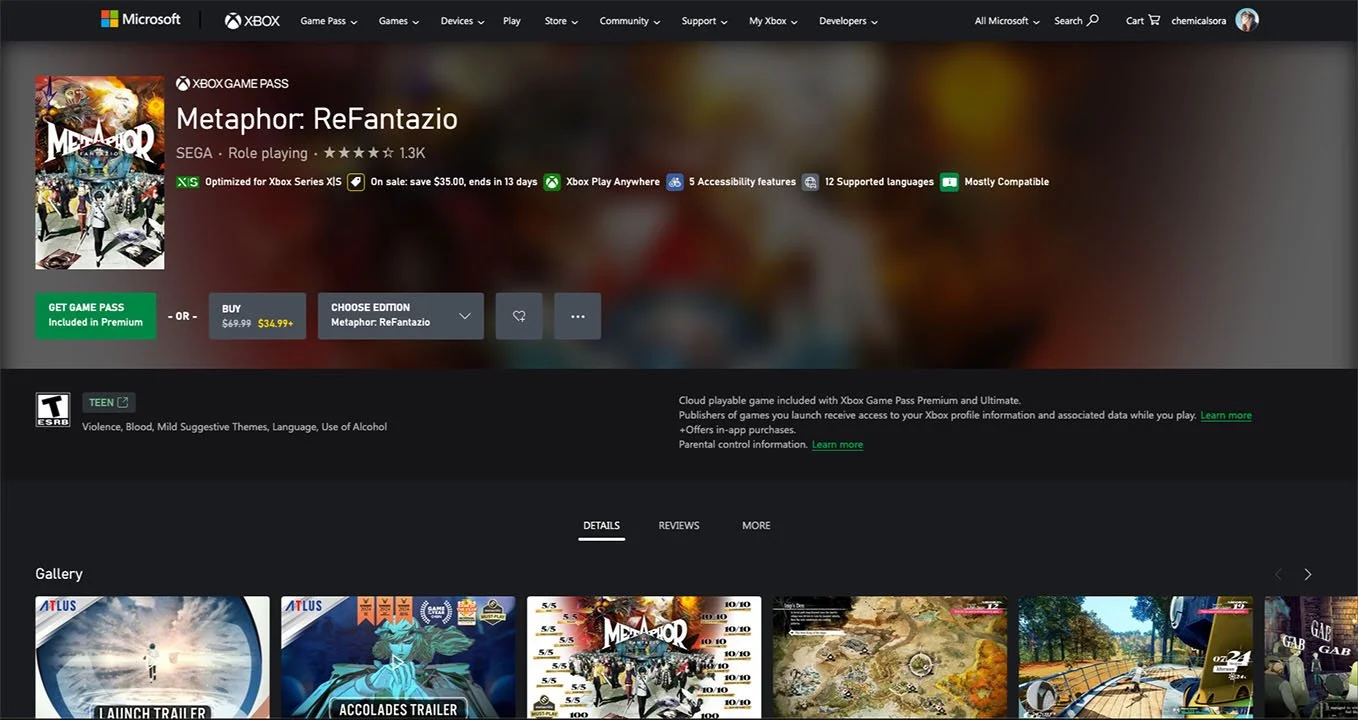Click Get Game Pass button

point(96,316)
